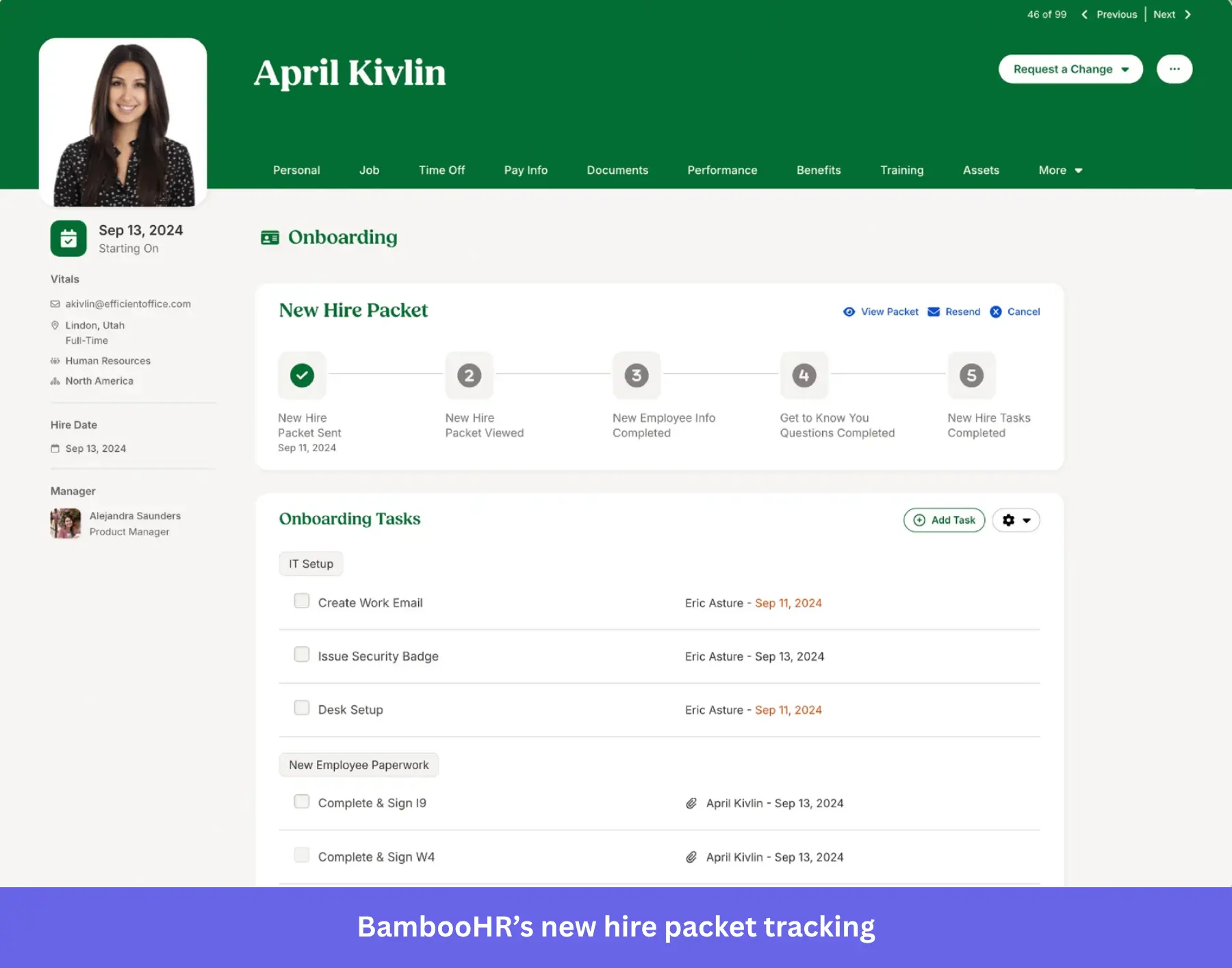
Task: Select step 4 Get to Know You
Action: [x=804, y=375]
